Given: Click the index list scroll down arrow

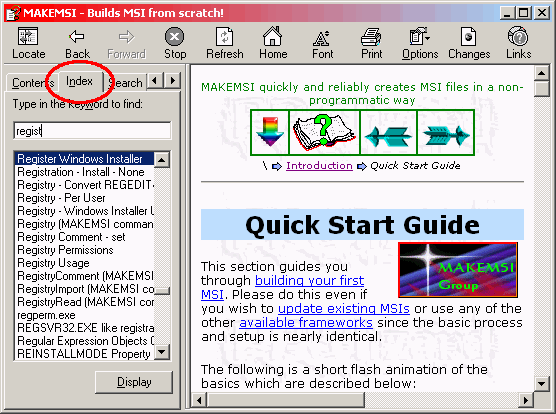Looking at the screenshot, I should (x=162, y=352).
